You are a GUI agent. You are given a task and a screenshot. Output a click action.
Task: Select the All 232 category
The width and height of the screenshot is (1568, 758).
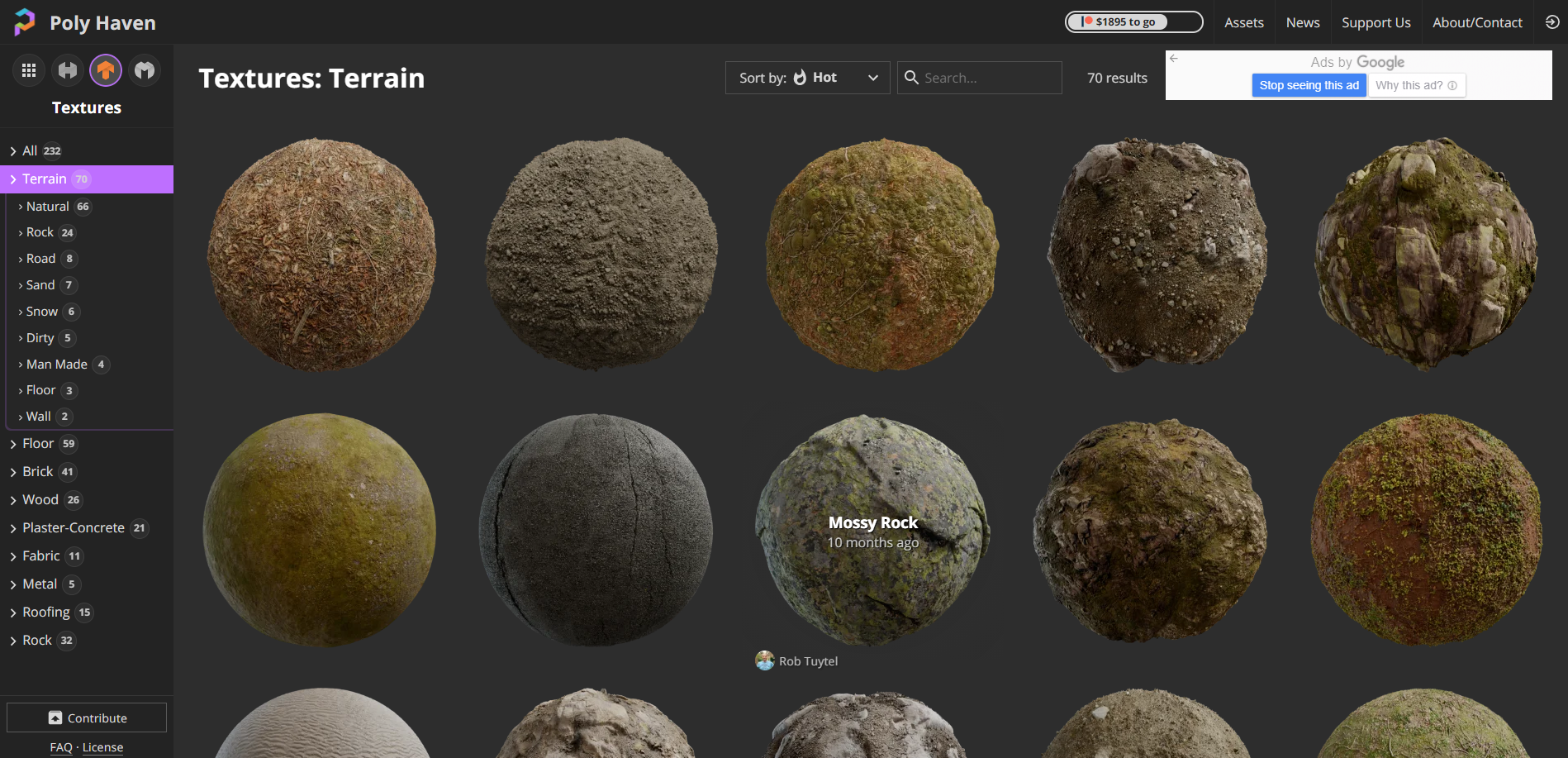[87, 150]
